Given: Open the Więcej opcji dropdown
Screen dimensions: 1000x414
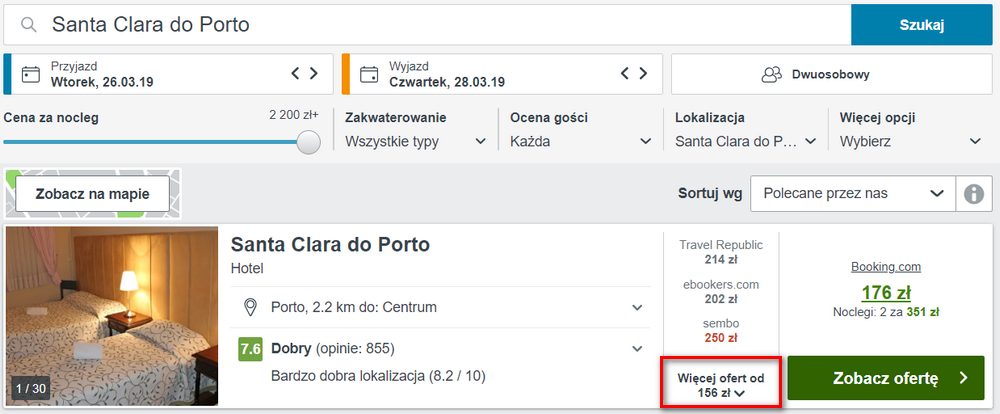Looking at the screenshot, I should pos(910,141).
